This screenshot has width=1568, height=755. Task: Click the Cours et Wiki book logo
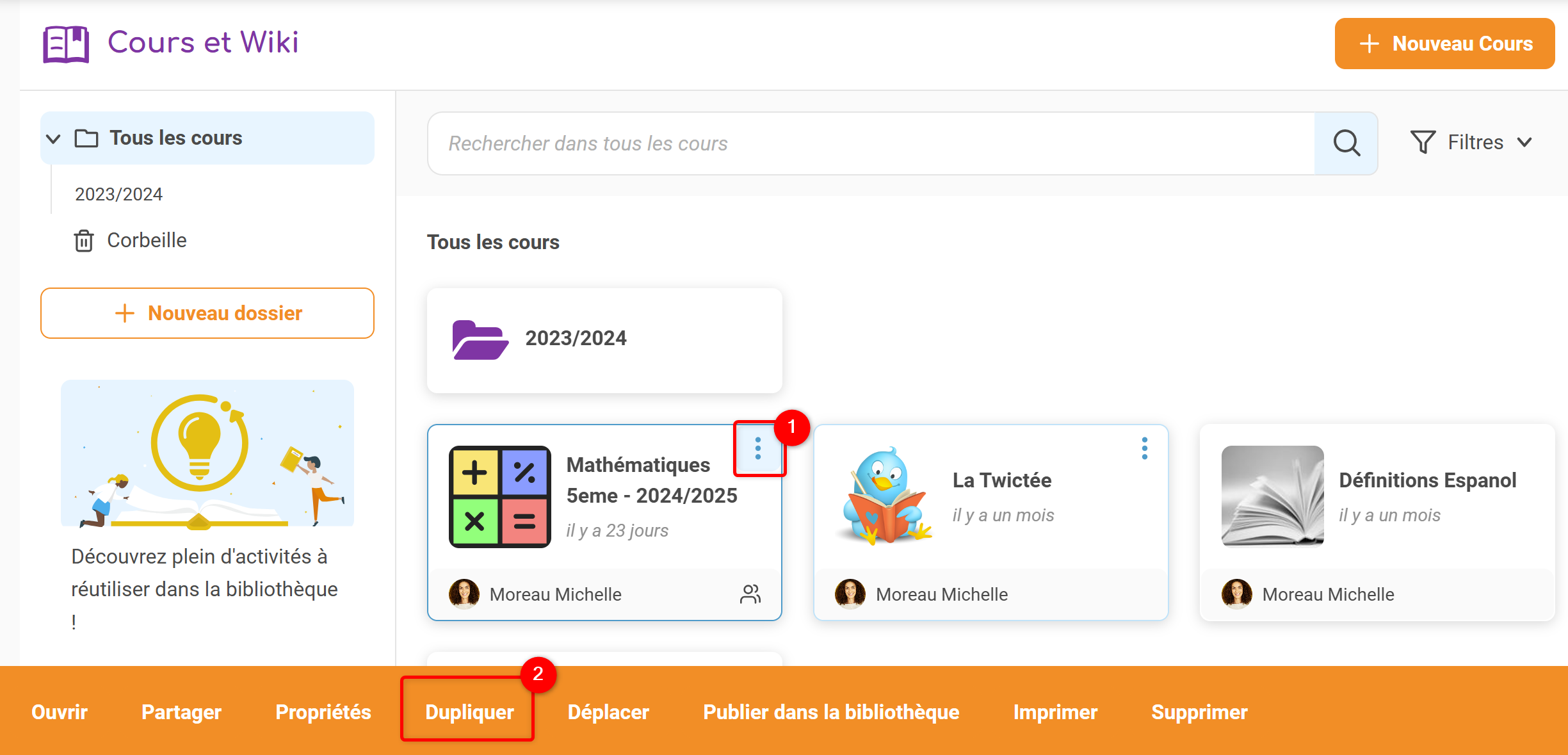point(66,44)
